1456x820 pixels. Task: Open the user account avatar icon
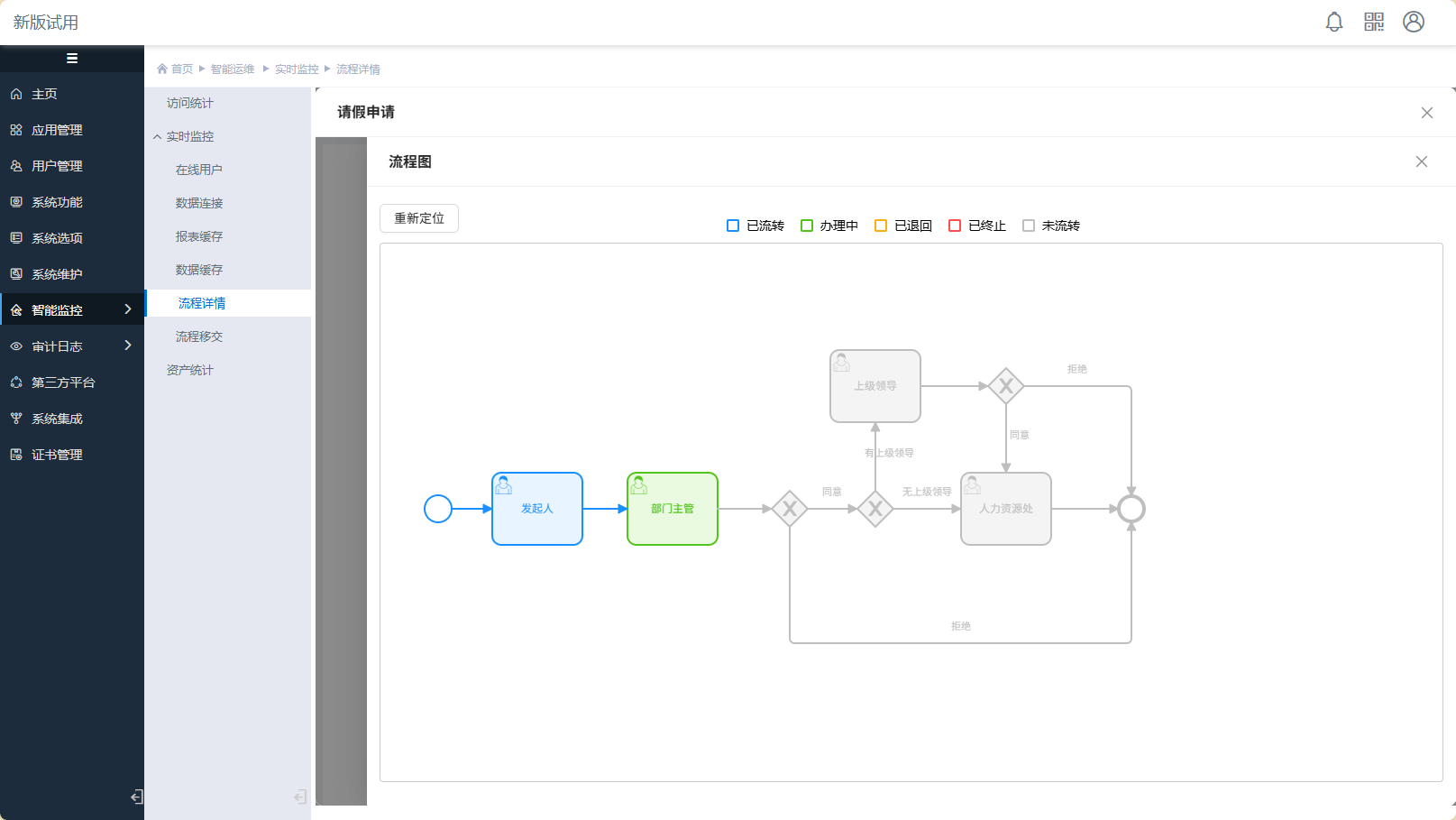(1414, 22)
